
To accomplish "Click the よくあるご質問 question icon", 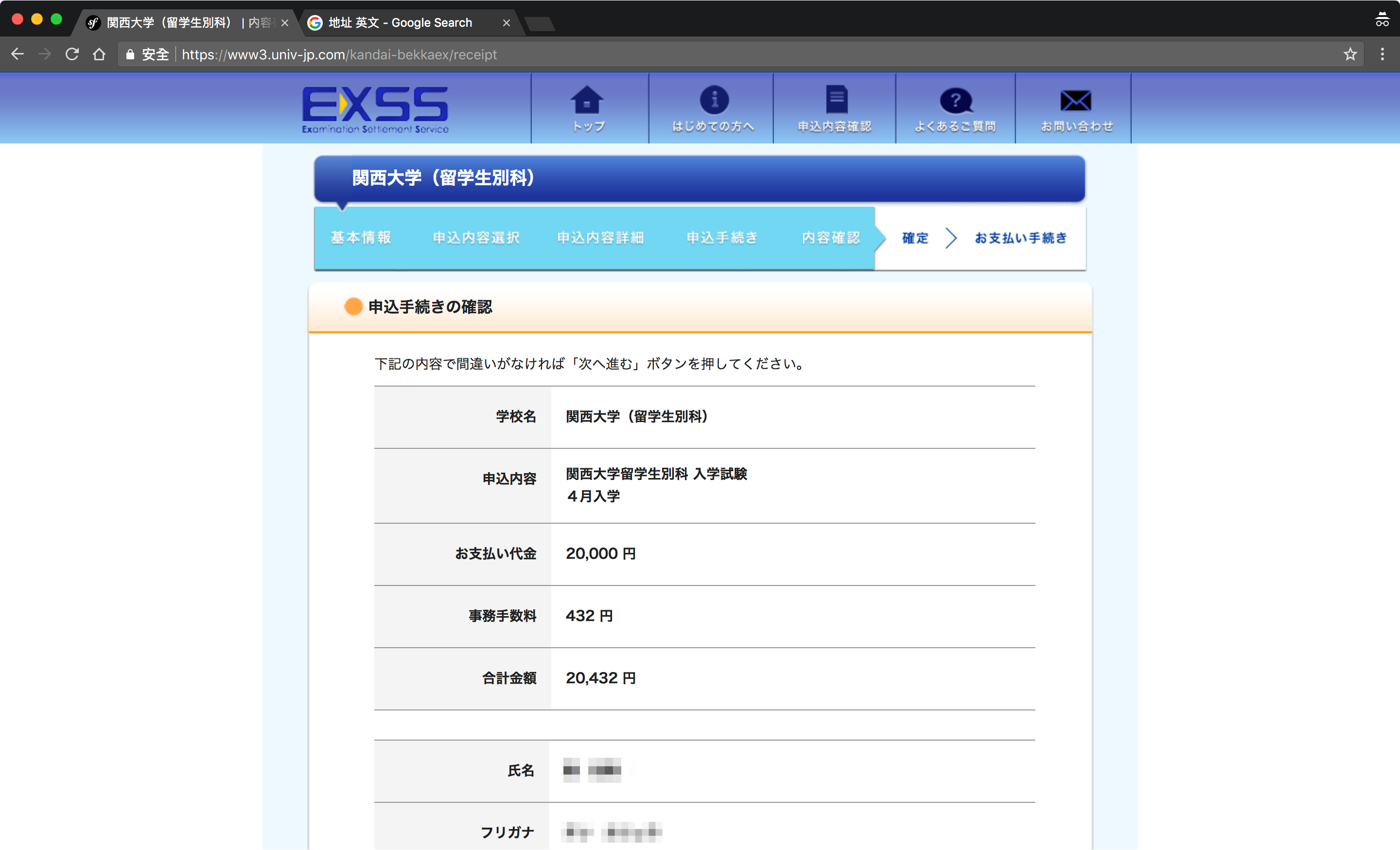I will tap(956, 101).
